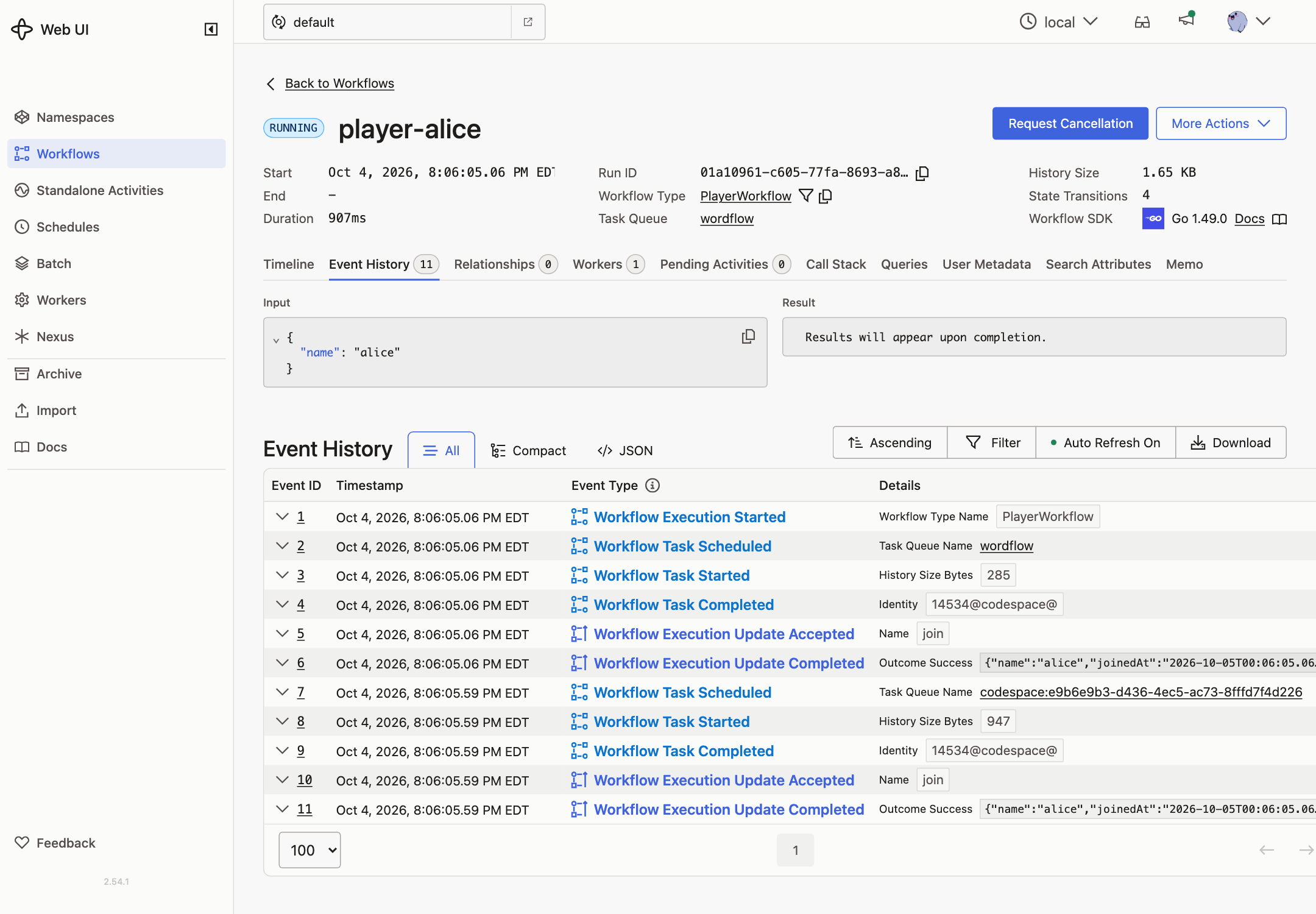Switch to the Timeline tab

pyautogui.click(x=289, y=264)
